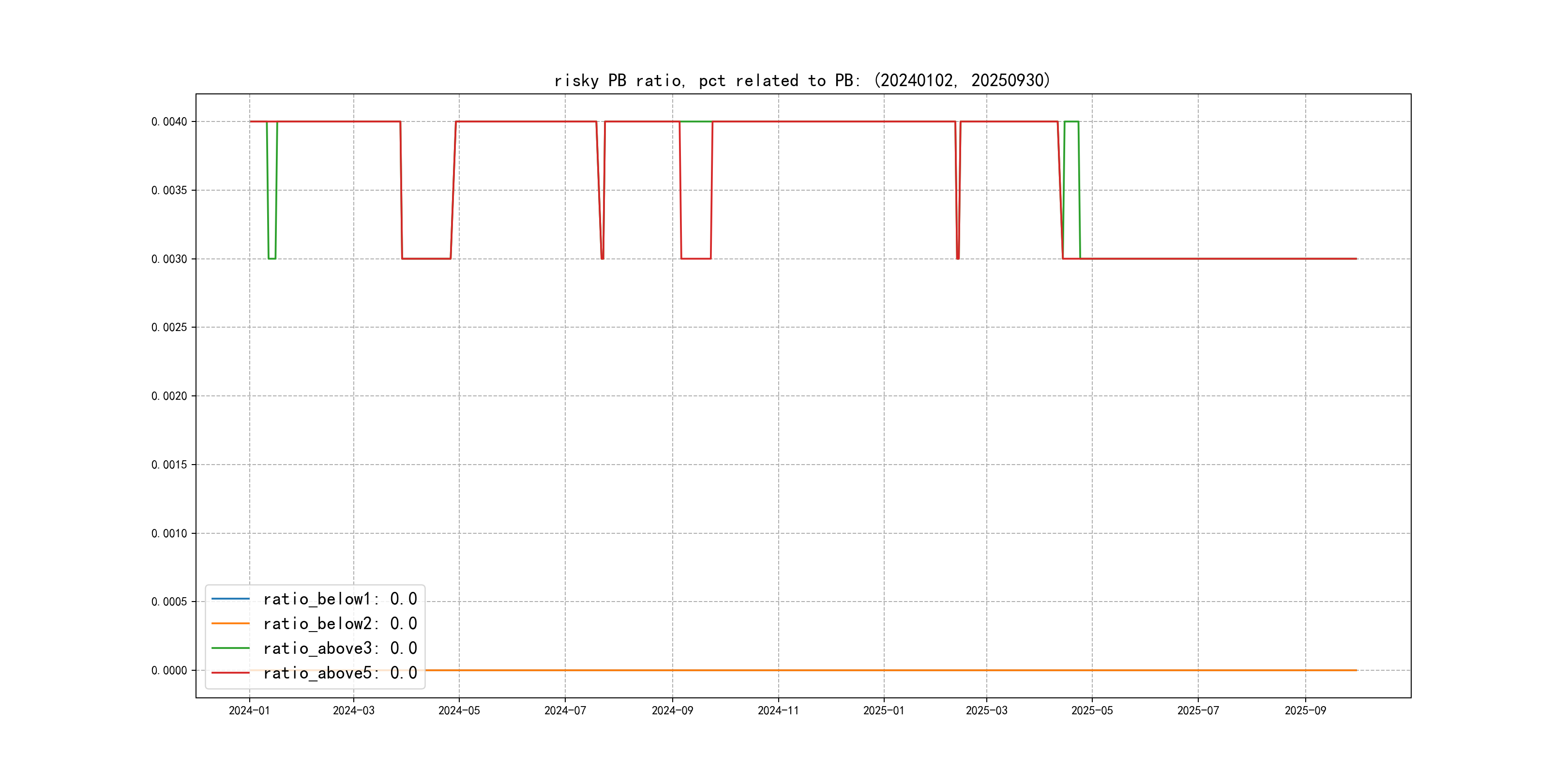1568x784 pixels.
Task: Click the 2025-05 x-axis tick label
Action: [x=1092, y=710]
